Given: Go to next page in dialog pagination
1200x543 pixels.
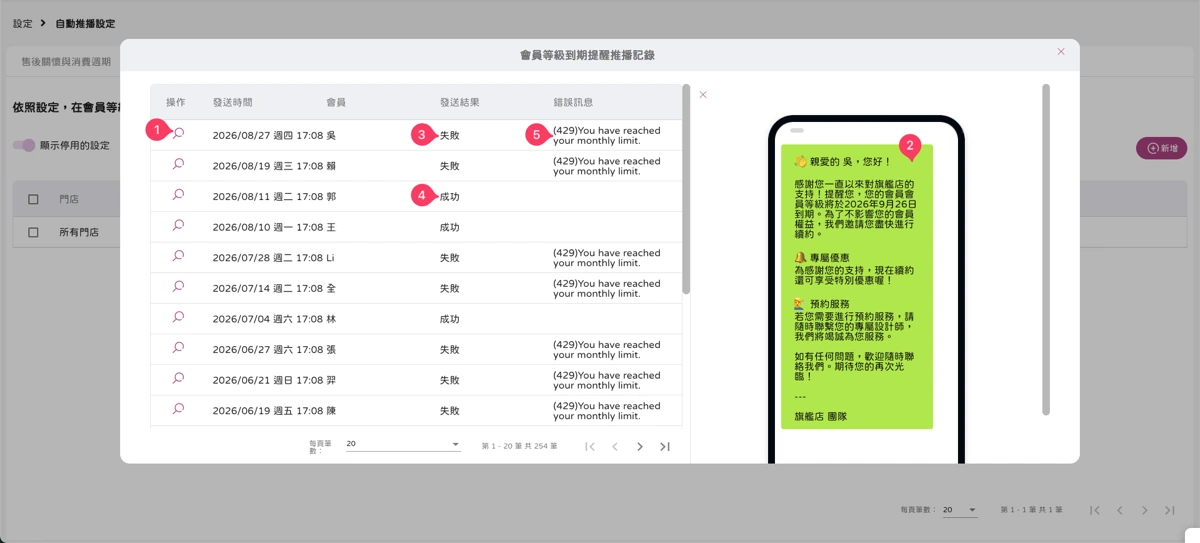Looking at the screenshot, I should [640, 446].
